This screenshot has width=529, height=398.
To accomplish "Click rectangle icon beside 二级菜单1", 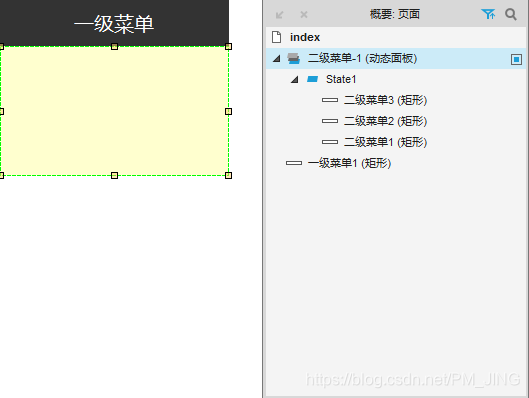I will [330, 142].
